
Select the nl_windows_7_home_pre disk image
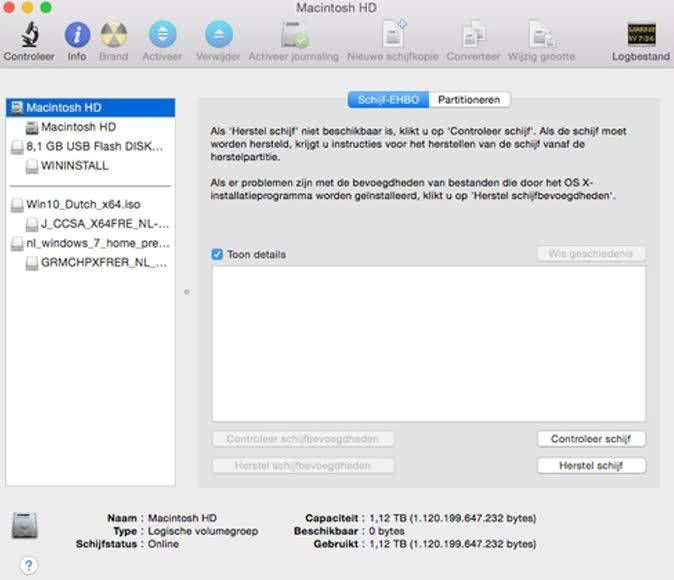pyautogui.click(x=91, y=243)
